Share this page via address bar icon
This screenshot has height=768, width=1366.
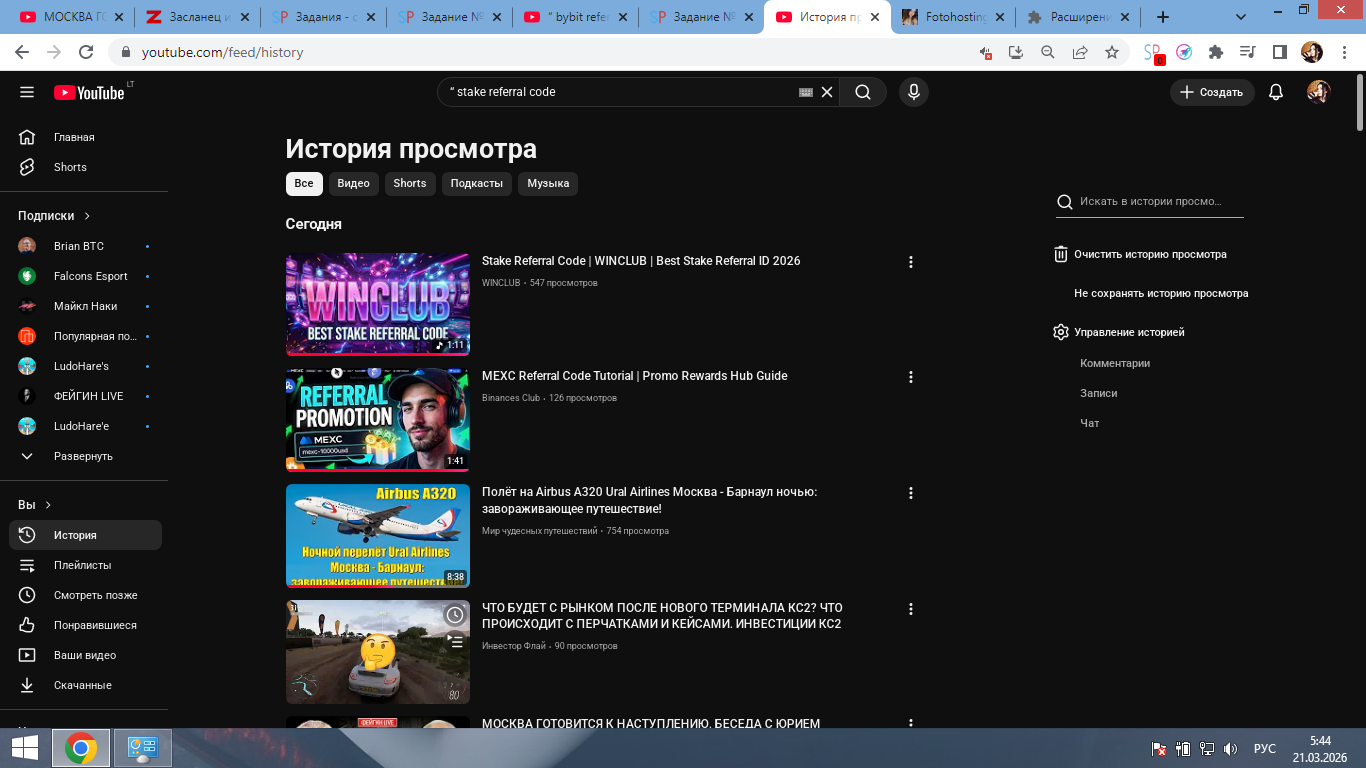coord(1080,52)
